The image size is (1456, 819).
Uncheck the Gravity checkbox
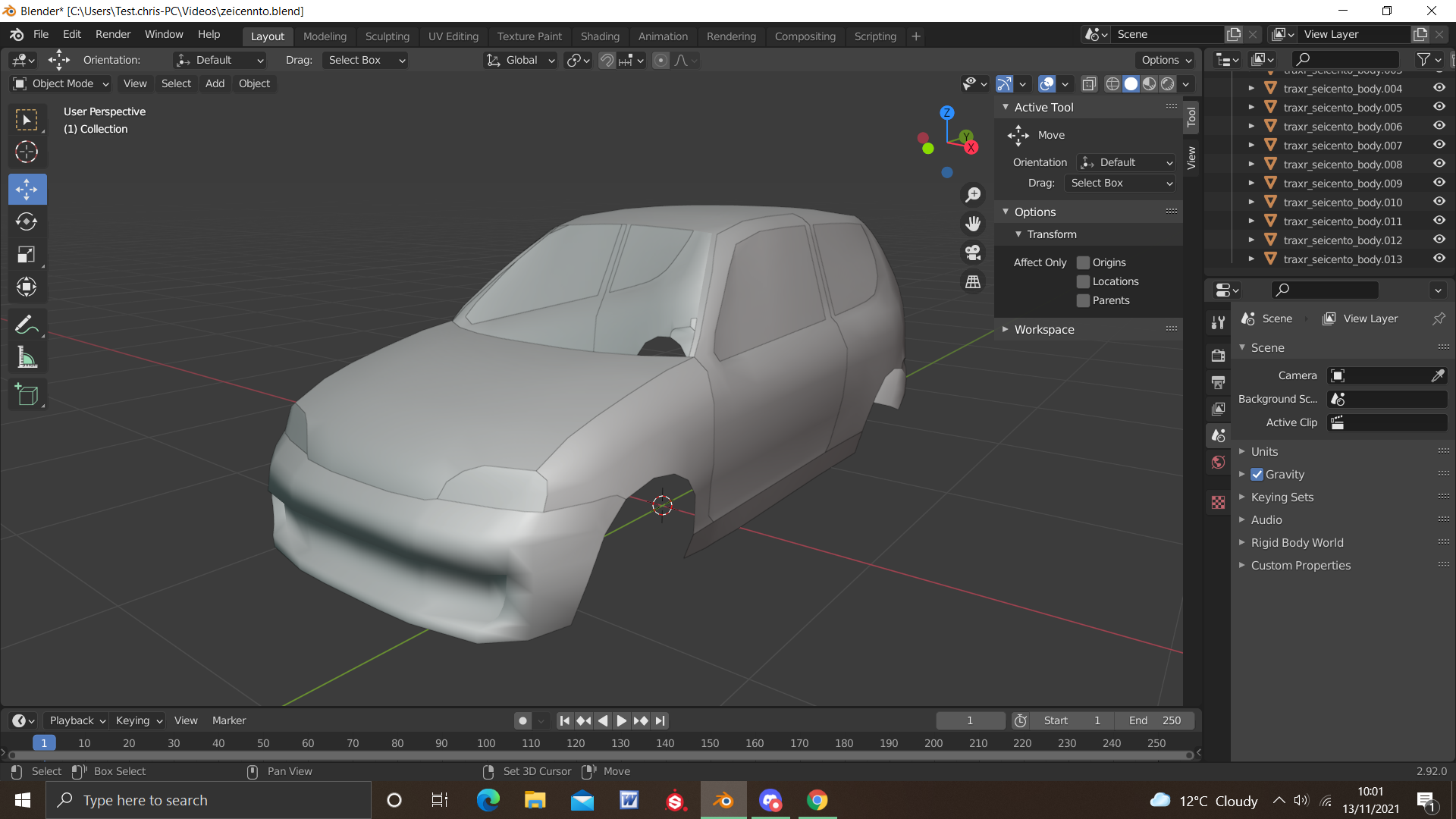coord(1257,475)
